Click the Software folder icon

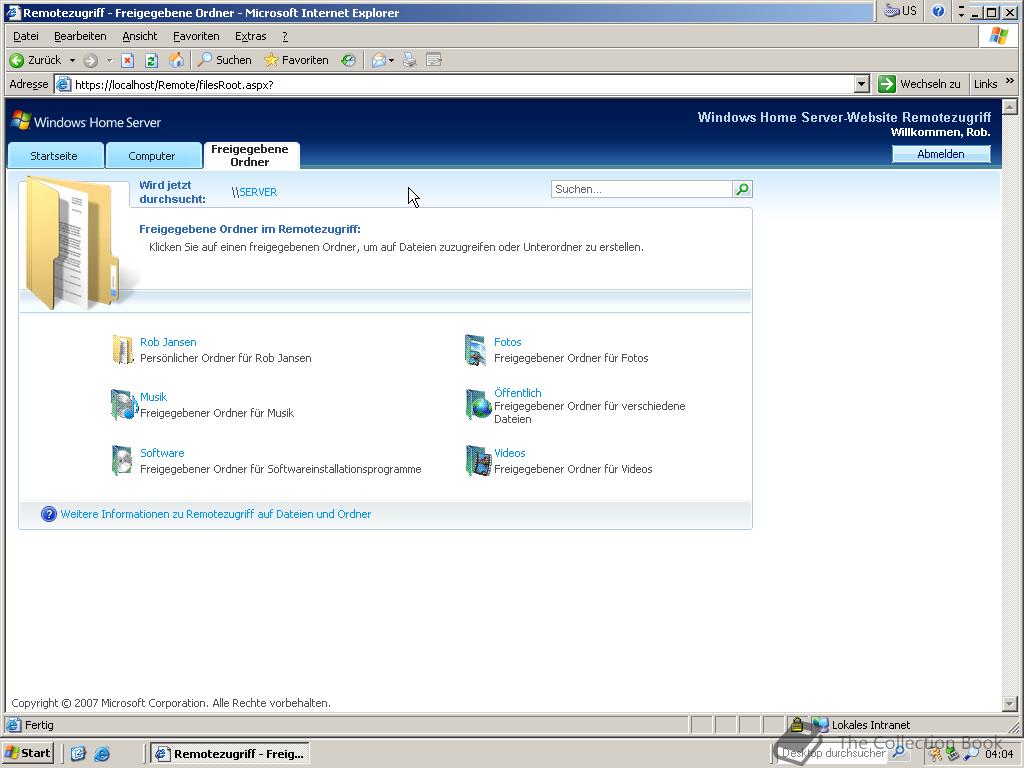[x=122, y=460]
